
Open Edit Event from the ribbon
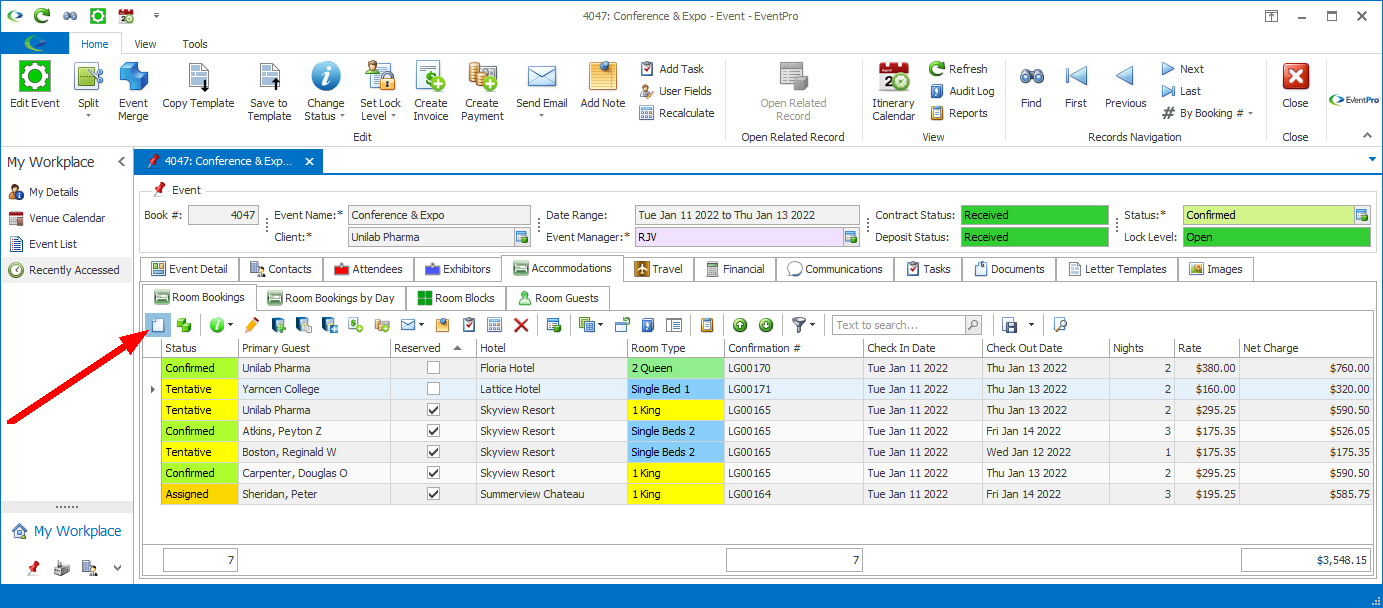click(x=35, y=86)
